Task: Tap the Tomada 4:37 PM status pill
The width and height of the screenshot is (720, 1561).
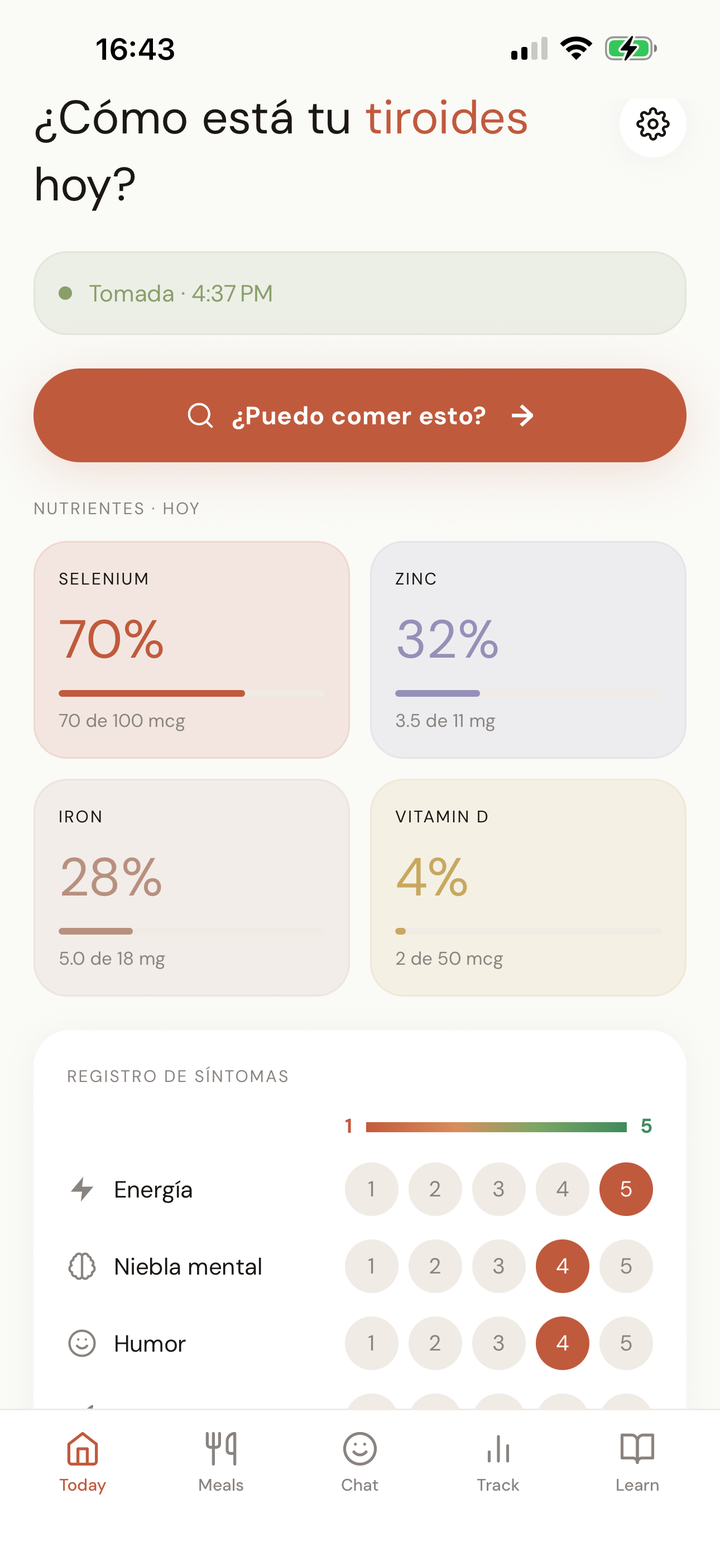Action: pos(360,293)
